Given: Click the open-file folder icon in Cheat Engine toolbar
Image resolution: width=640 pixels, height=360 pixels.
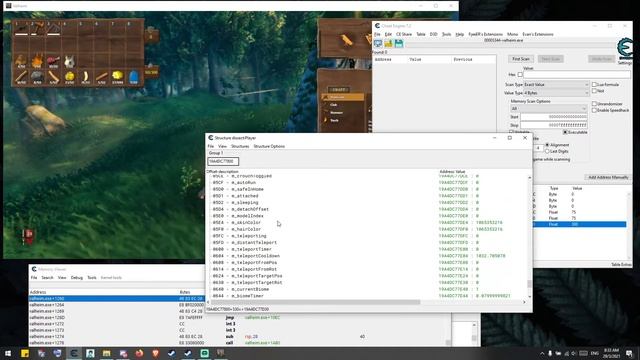Looking at the screenshot, I should coord(388,43).
